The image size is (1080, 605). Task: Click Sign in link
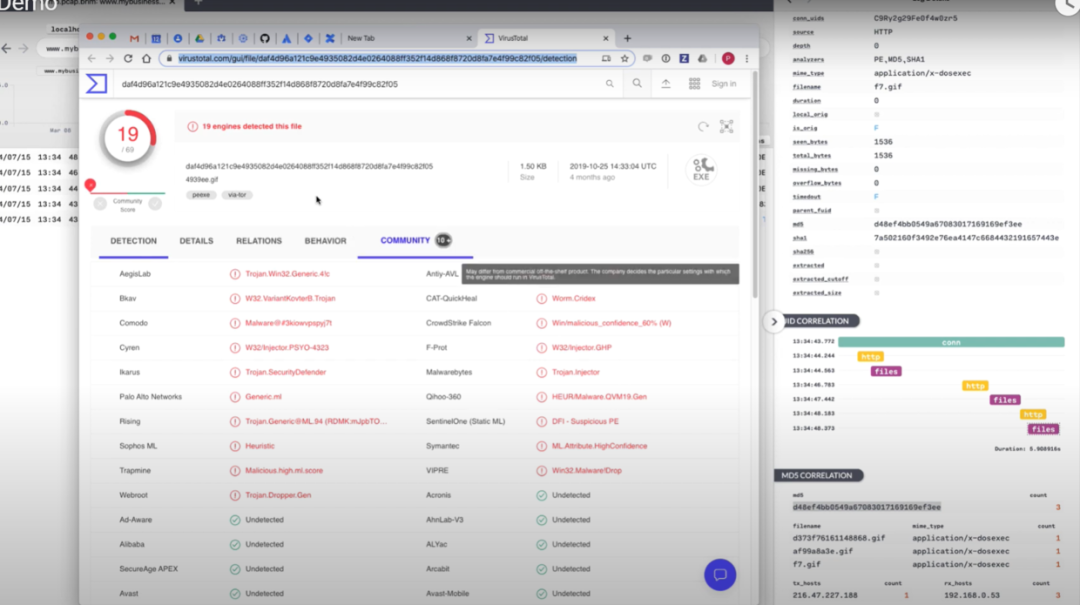[x=723, y=83]
